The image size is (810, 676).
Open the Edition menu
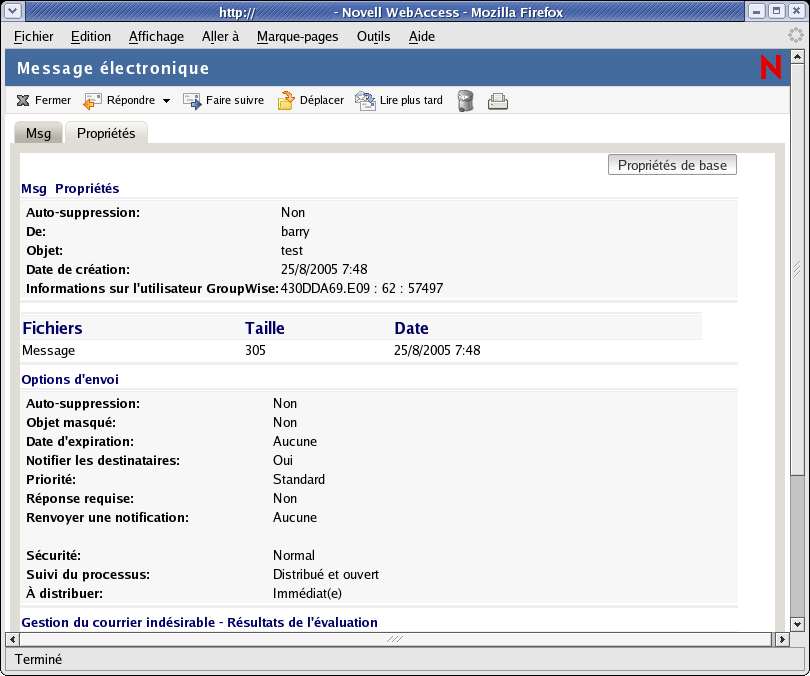91,36
